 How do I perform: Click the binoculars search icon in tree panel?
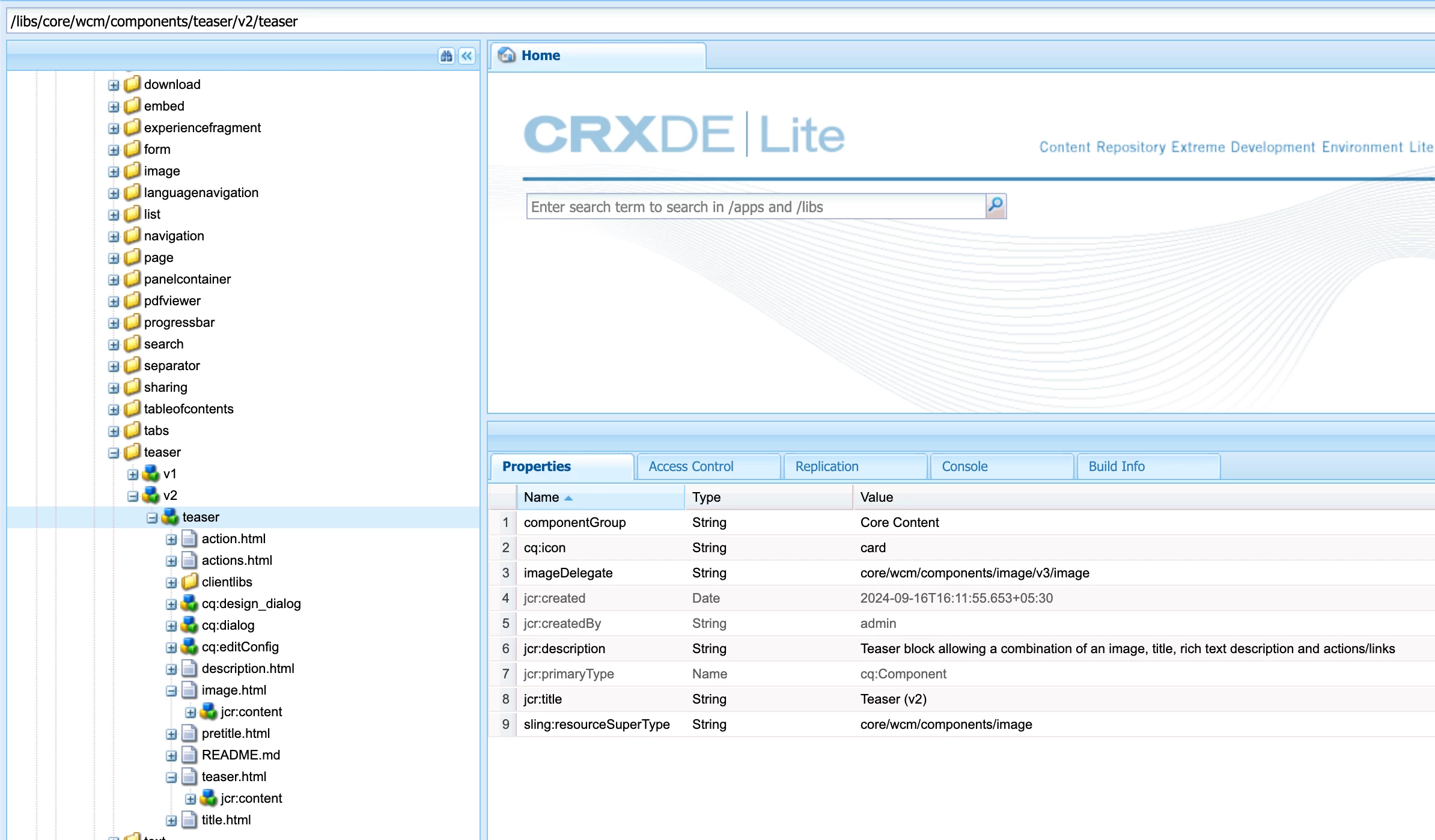[446, 56]
